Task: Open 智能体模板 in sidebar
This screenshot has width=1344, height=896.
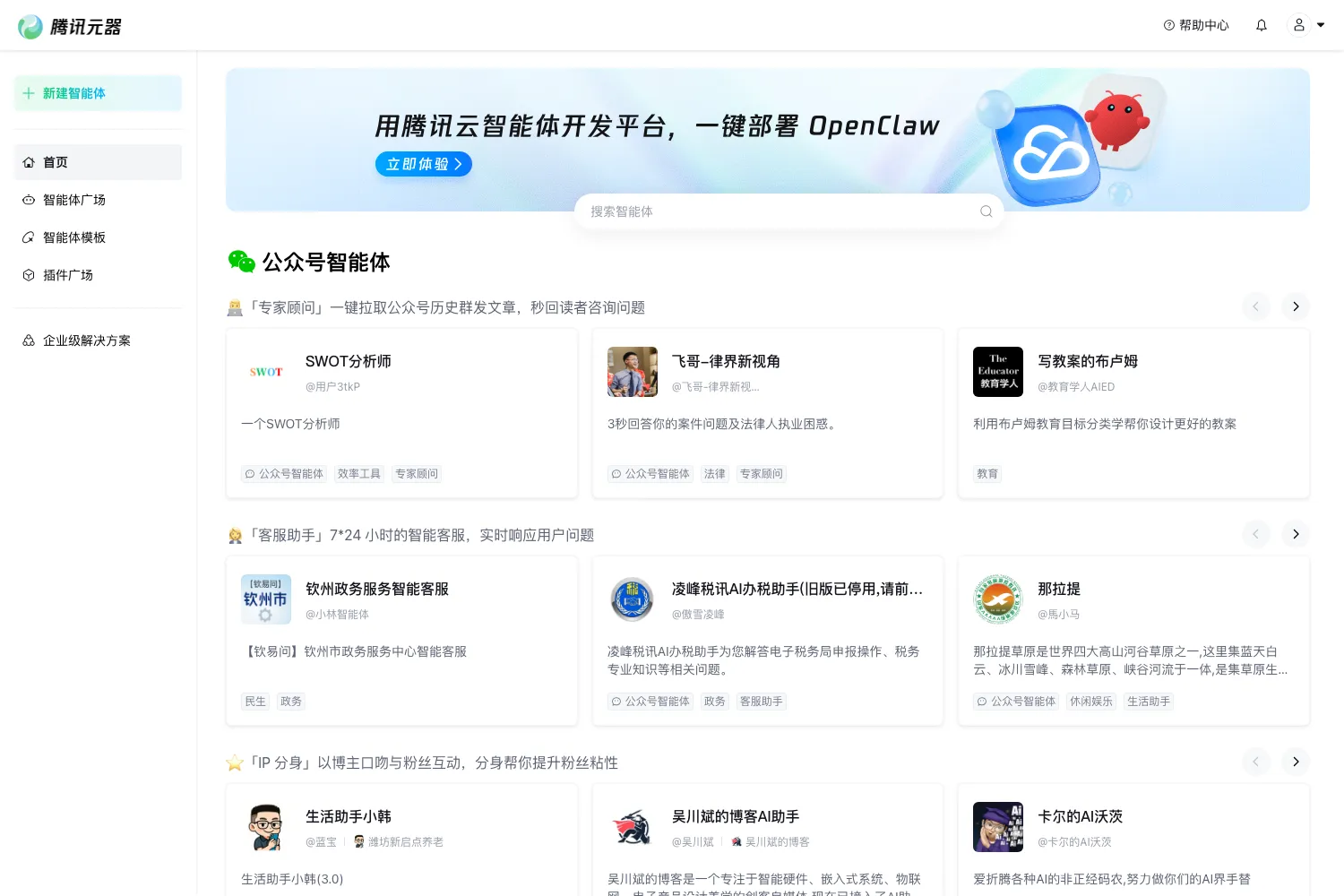Action: point(98,237)
